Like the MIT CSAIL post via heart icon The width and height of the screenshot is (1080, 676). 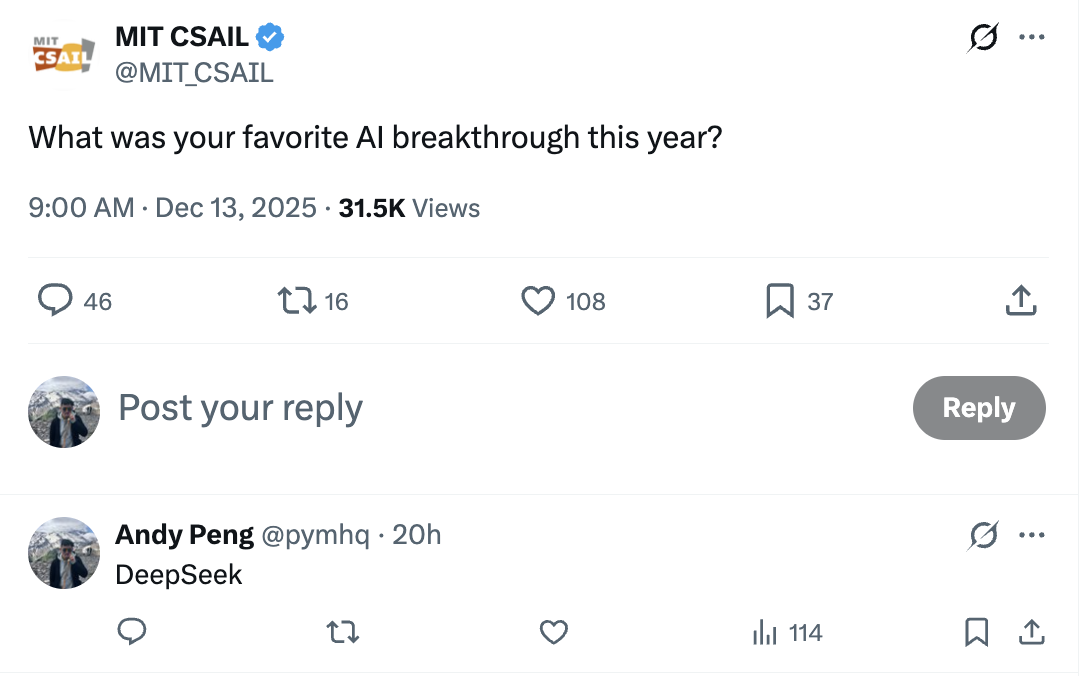click(538, 300)
